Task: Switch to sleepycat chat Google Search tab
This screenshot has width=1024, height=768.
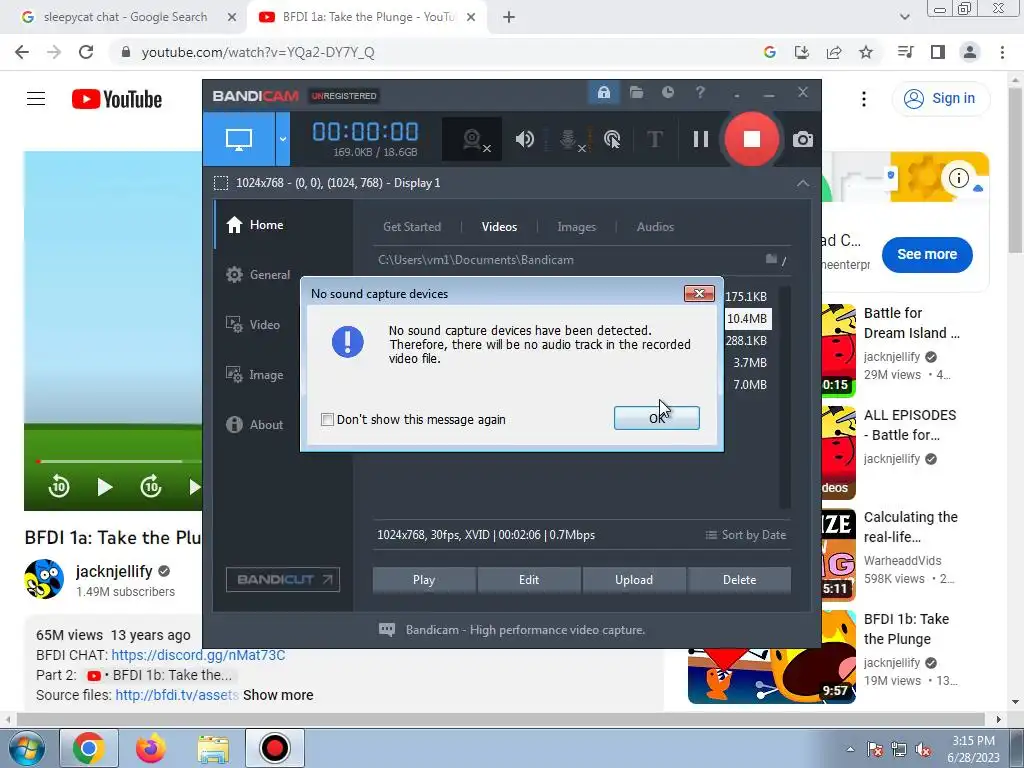Action: pos(124,17)
